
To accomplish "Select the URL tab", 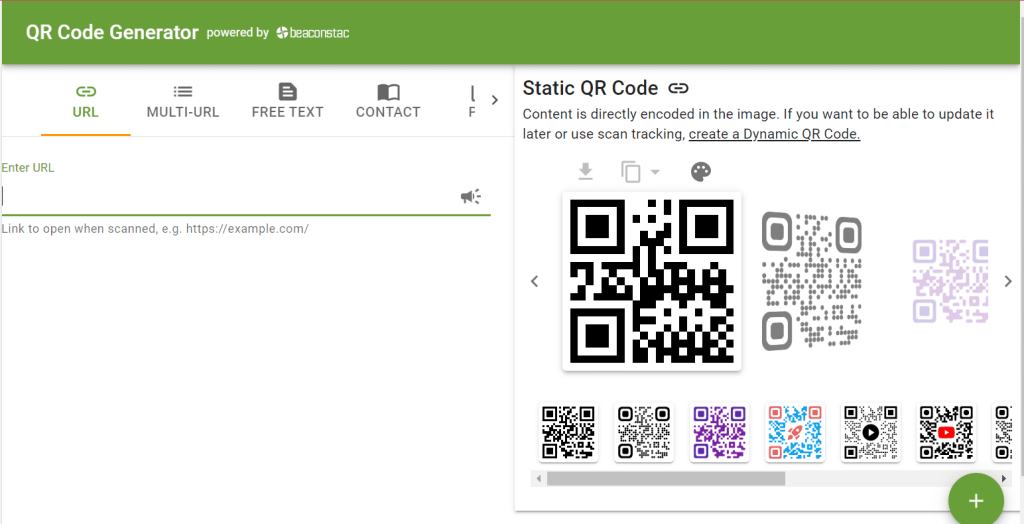I will (86, 101).
